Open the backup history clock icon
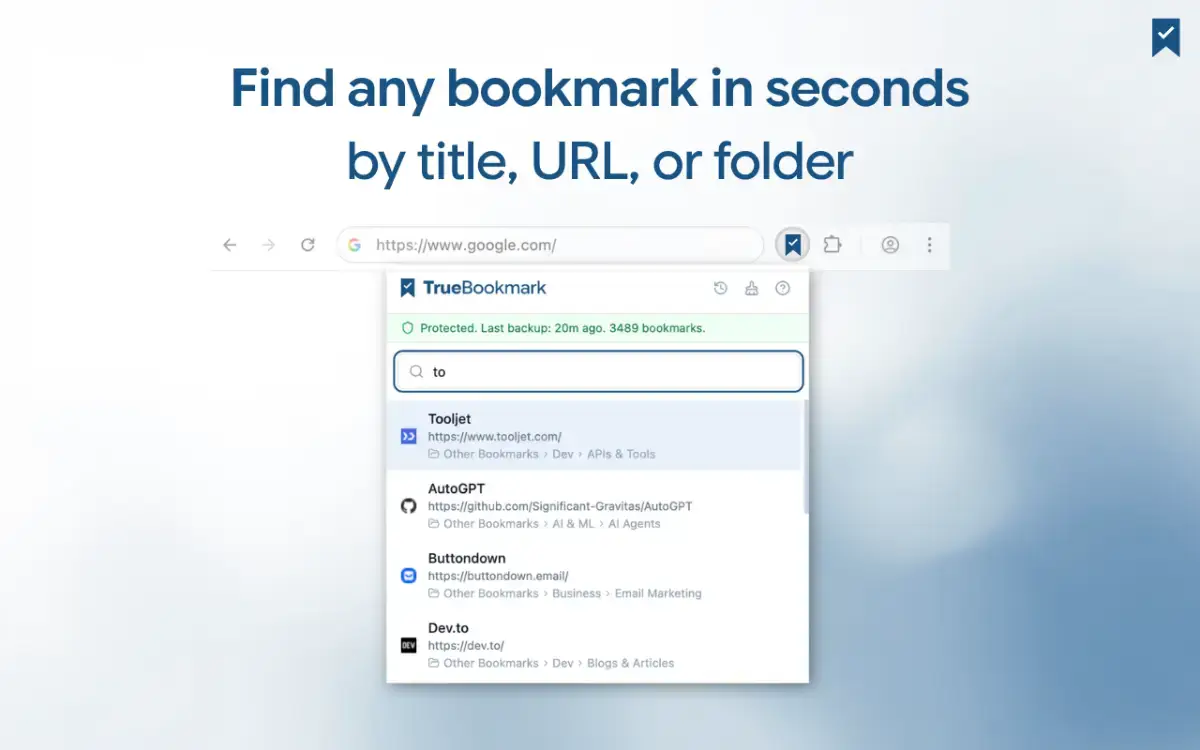The image size is (1200, 750). (x=720, y=288)
